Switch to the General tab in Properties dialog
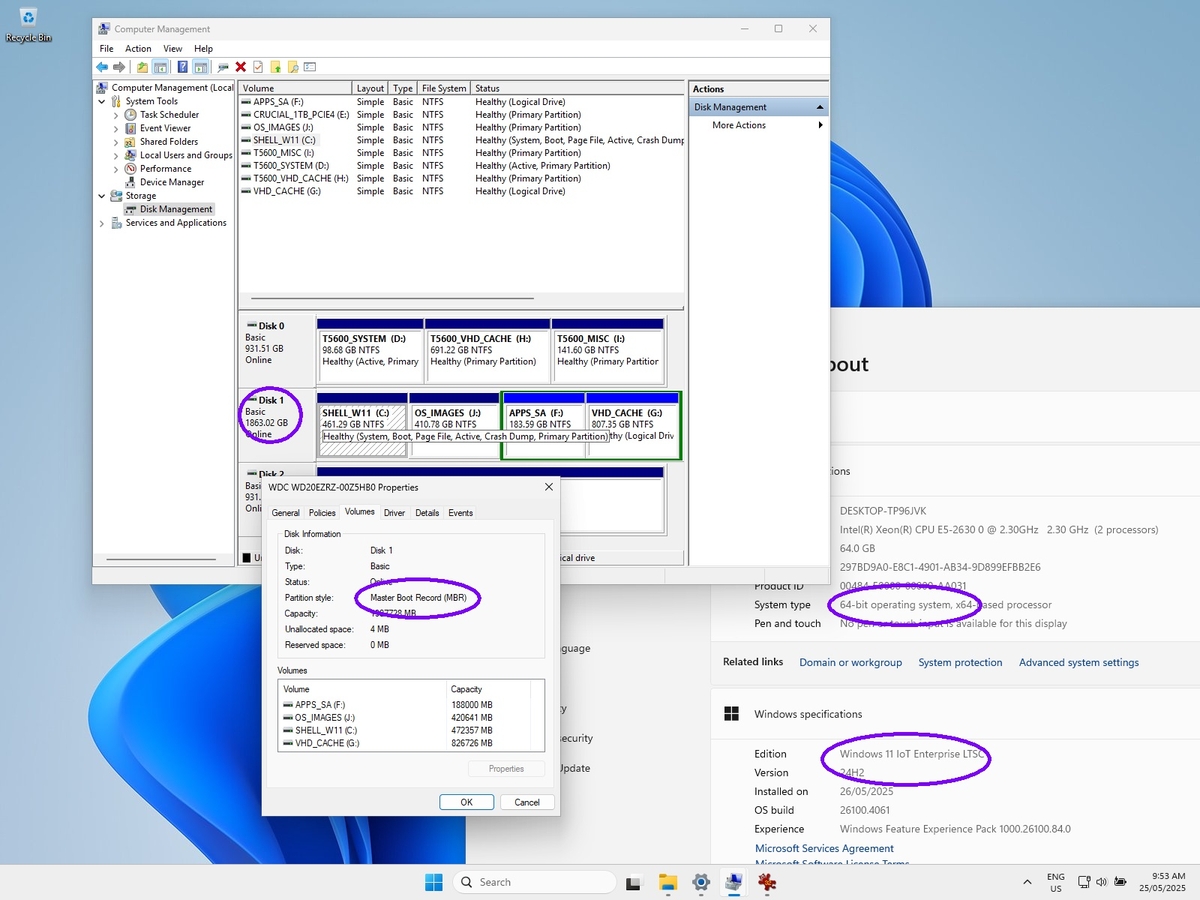 click(286, 513)
